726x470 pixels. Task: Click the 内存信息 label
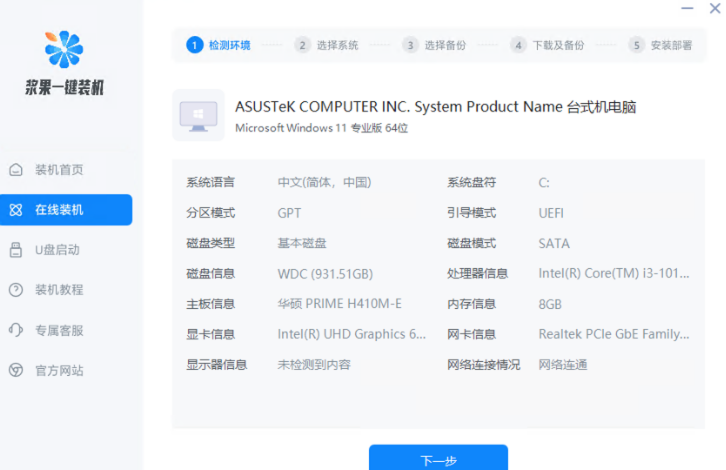pyautogui.click(x=471, y=304)
